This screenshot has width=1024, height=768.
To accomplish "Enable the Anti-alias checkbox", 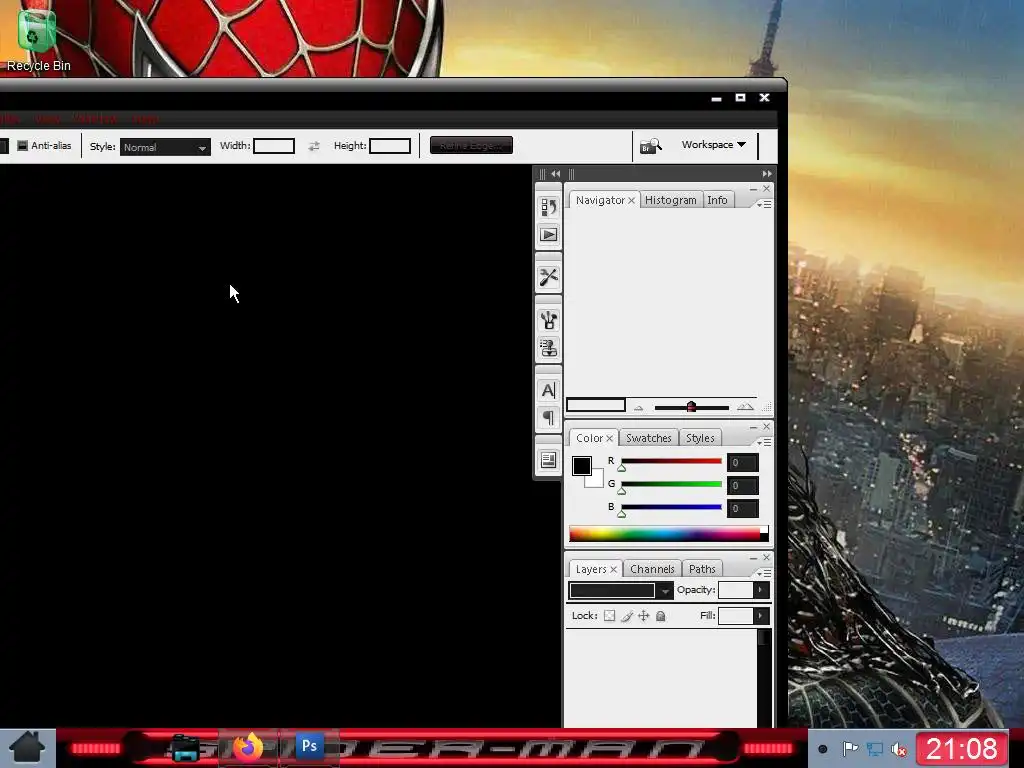I will 22,146.
